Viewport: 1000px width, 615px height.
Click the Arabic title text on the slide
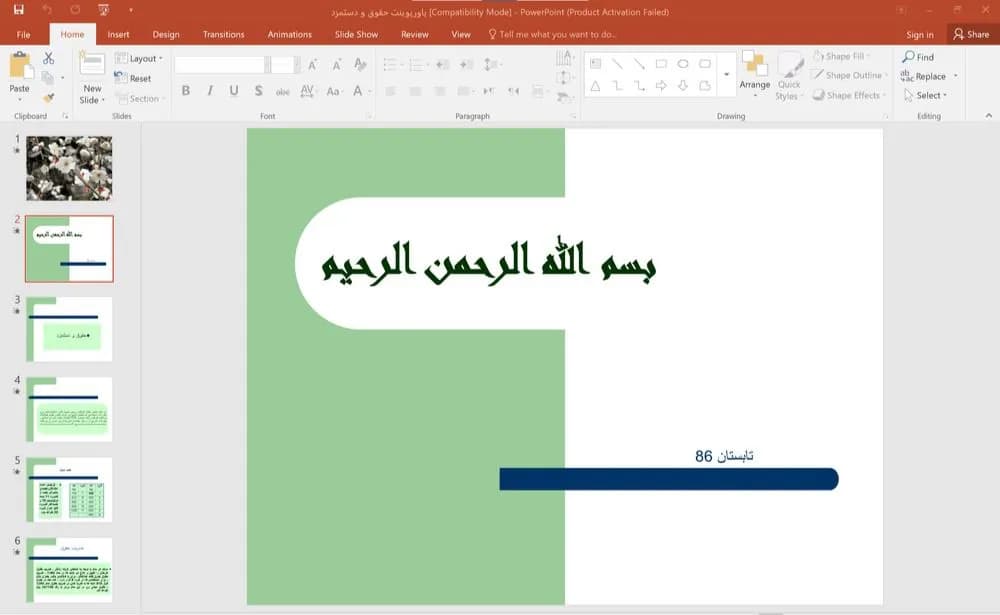489,262
